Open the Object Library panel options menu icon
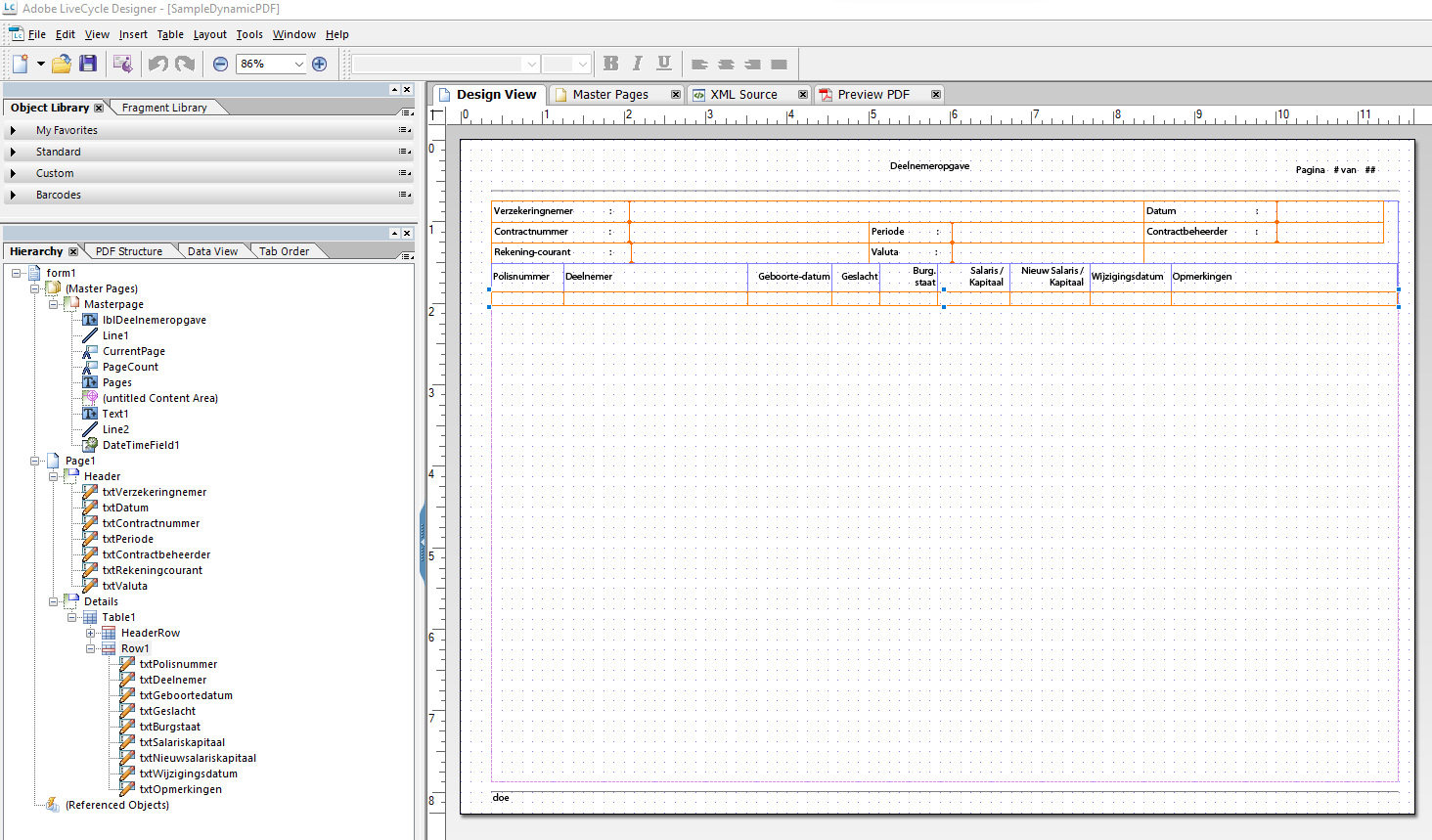 pos(407,111)
